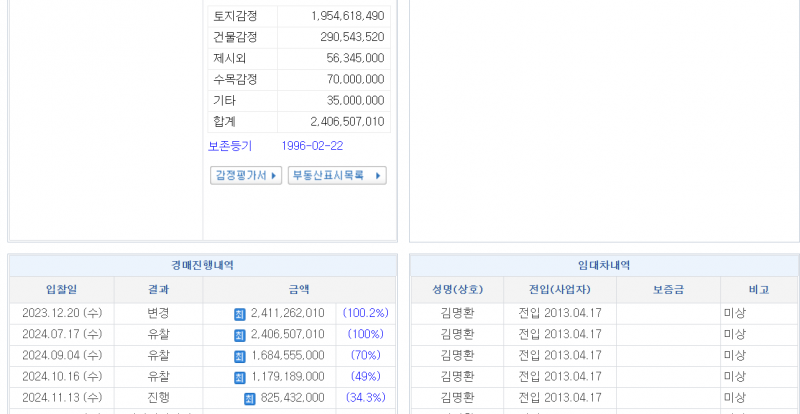Select the 기타 row label
The width and height of the screenshot is (800, 414).
[224, 101]
